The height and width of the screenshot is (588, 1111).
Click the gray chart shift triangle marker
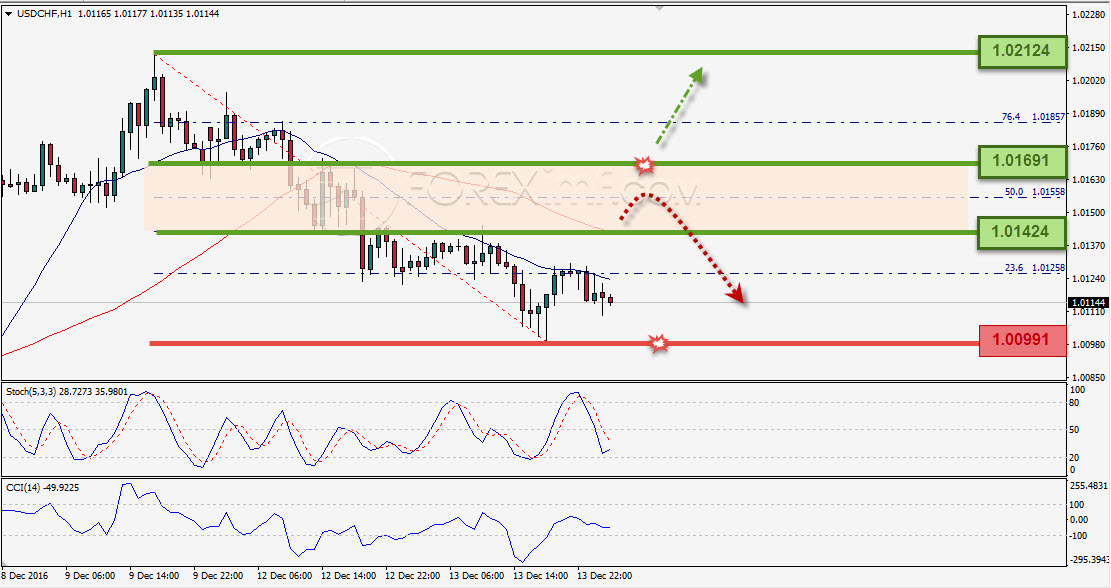pyautogui.click(x=660, y=8)
